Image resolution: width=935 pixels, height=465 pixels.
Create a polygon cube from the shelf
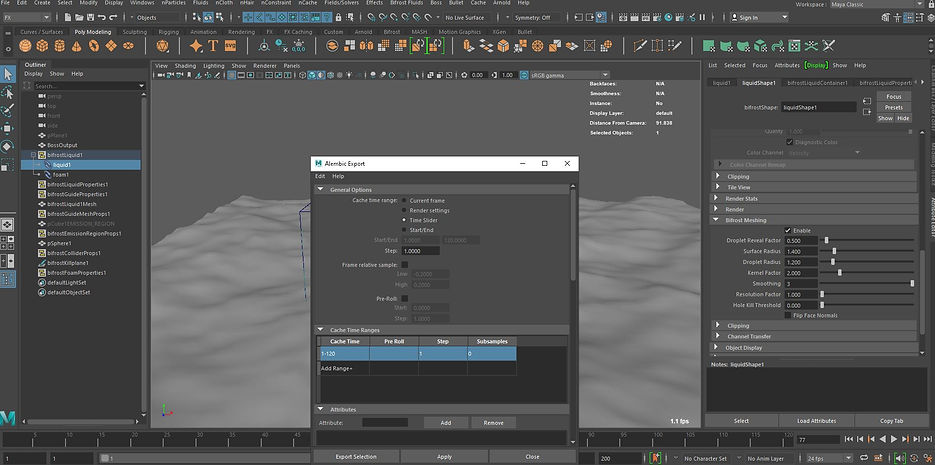coord(42,46)
